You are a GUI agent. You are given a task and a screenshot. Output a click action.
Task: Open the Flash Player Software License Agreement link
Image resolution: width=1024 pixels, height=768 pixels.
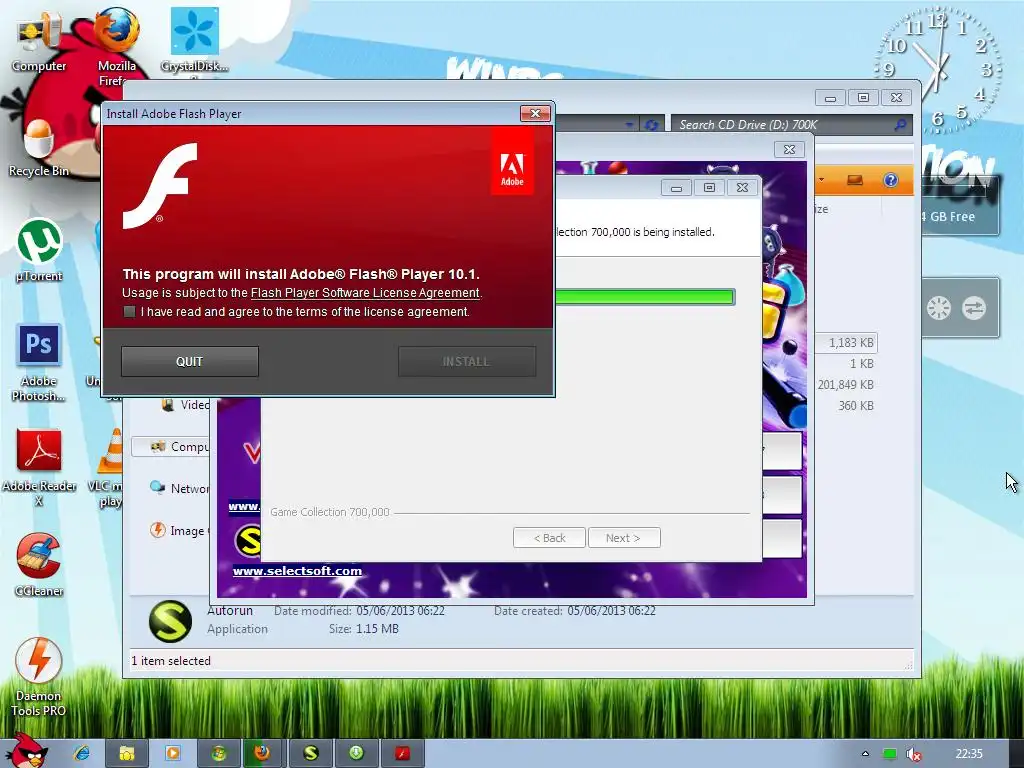[365, 293]
